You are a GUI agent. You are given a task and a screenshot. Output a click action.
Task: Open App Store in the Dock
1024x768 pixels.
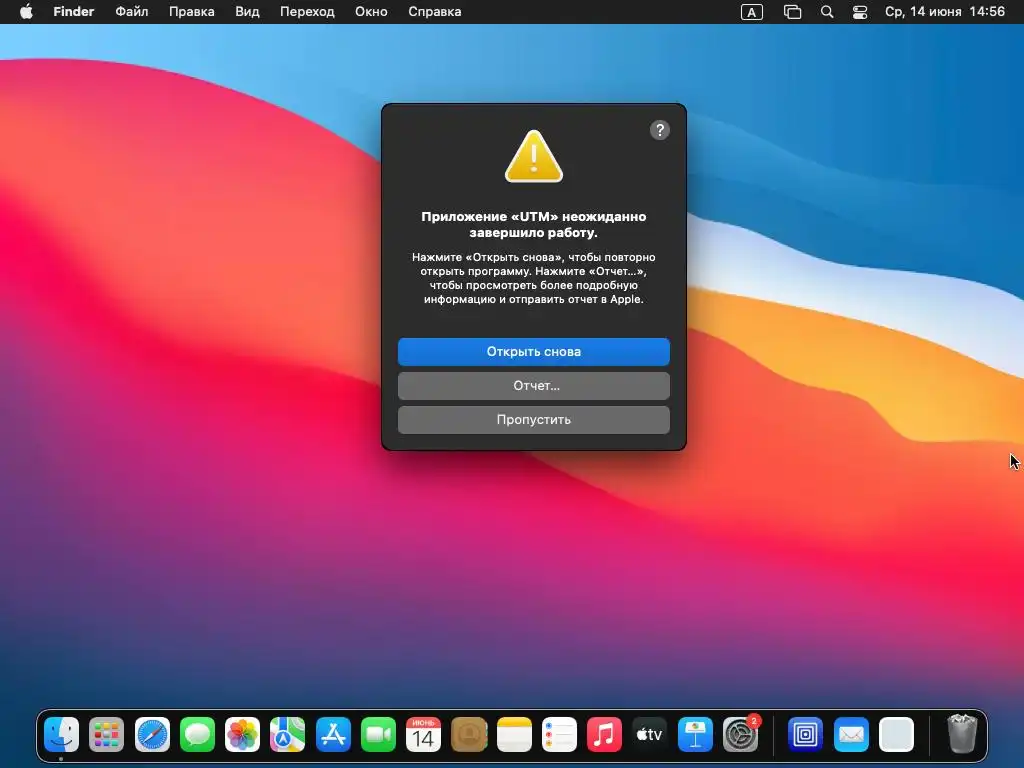[333, 734]
